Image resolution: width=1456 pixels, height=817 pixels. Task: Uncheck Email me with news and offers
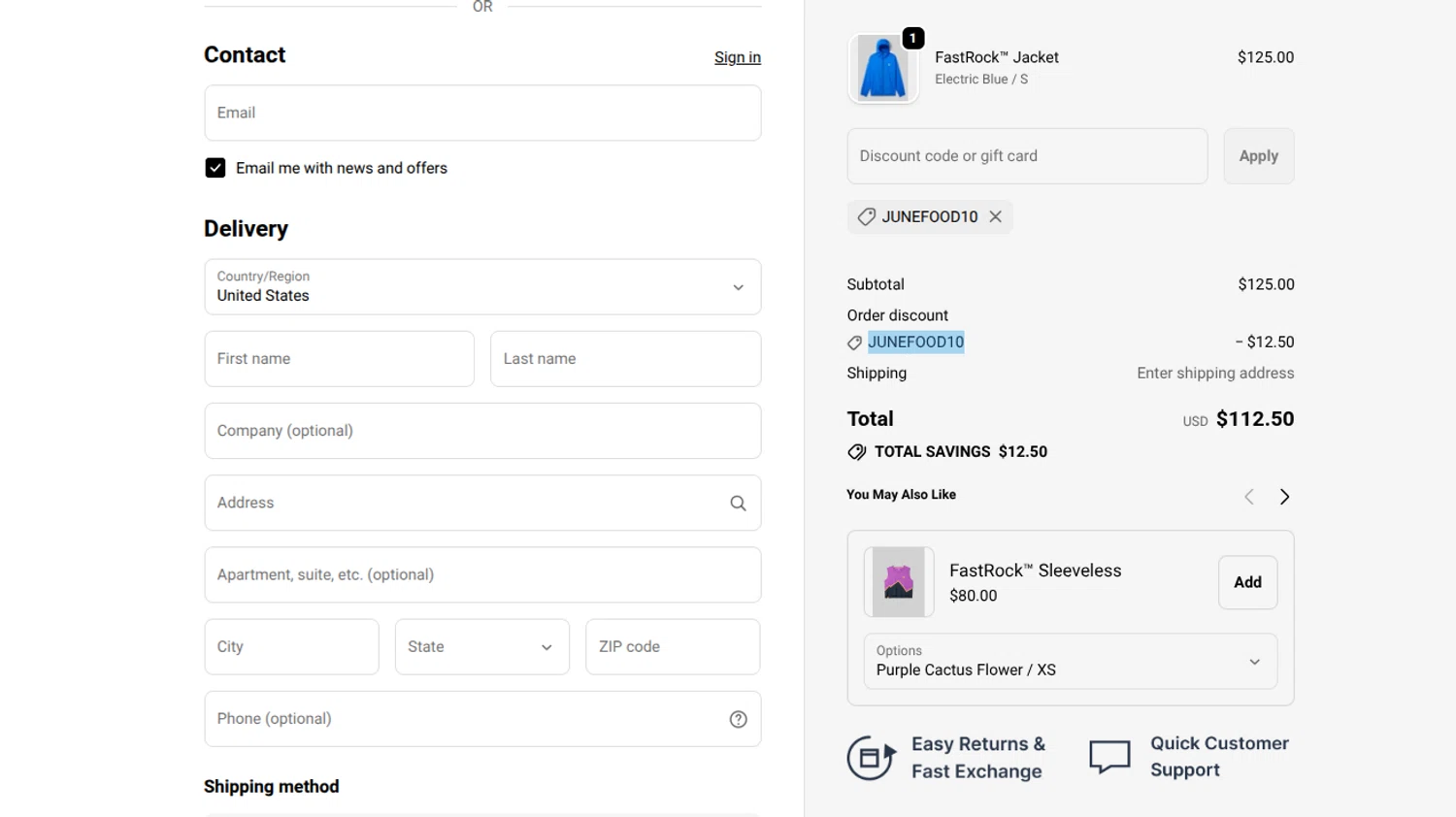point(215,168)
